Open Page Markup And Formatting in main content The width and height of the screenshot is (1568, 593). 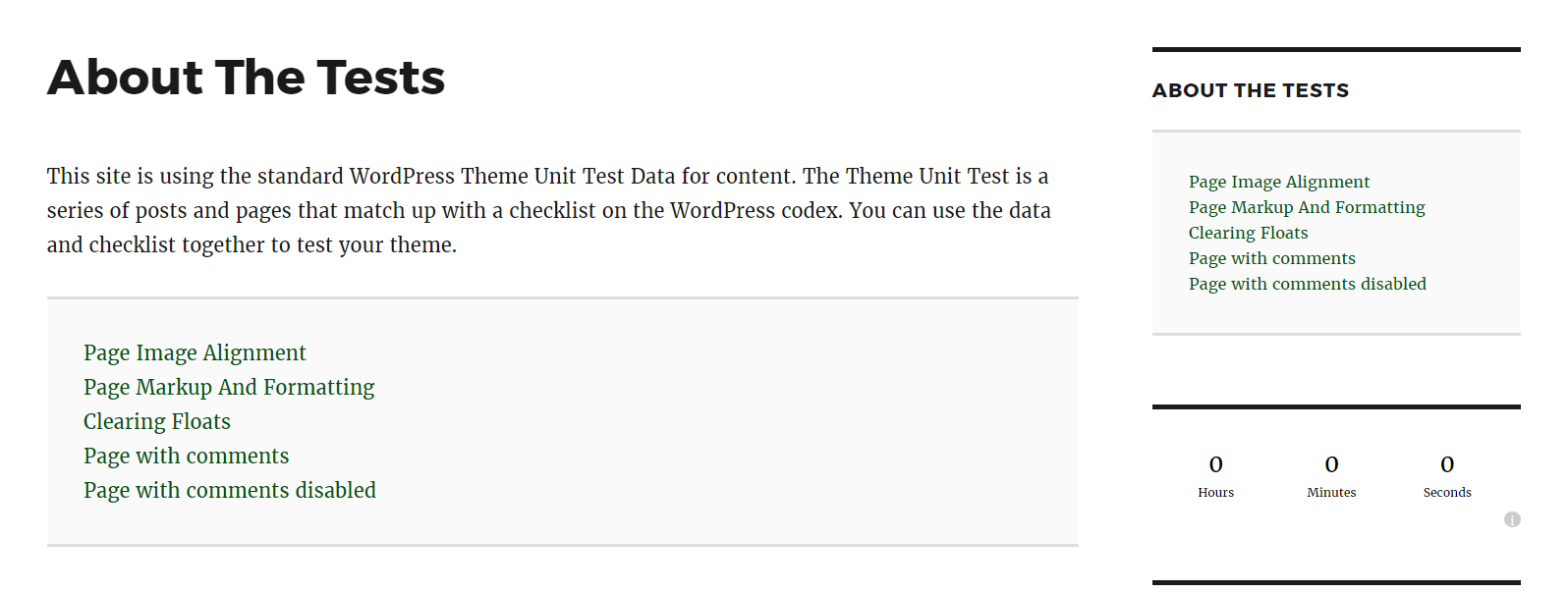pos(229,387)
